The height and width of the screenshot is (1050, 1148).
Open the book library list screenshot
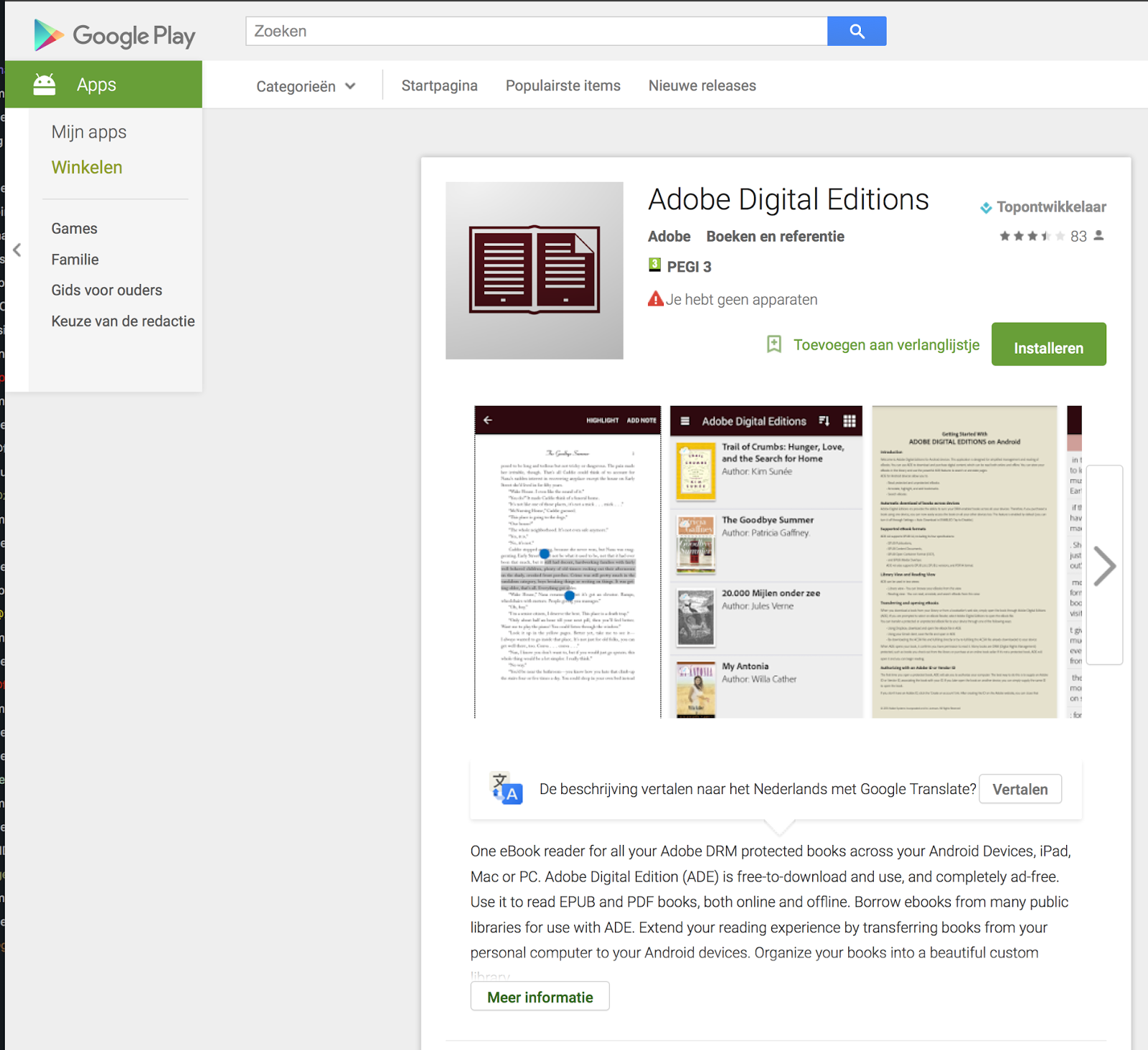[766, 562]
